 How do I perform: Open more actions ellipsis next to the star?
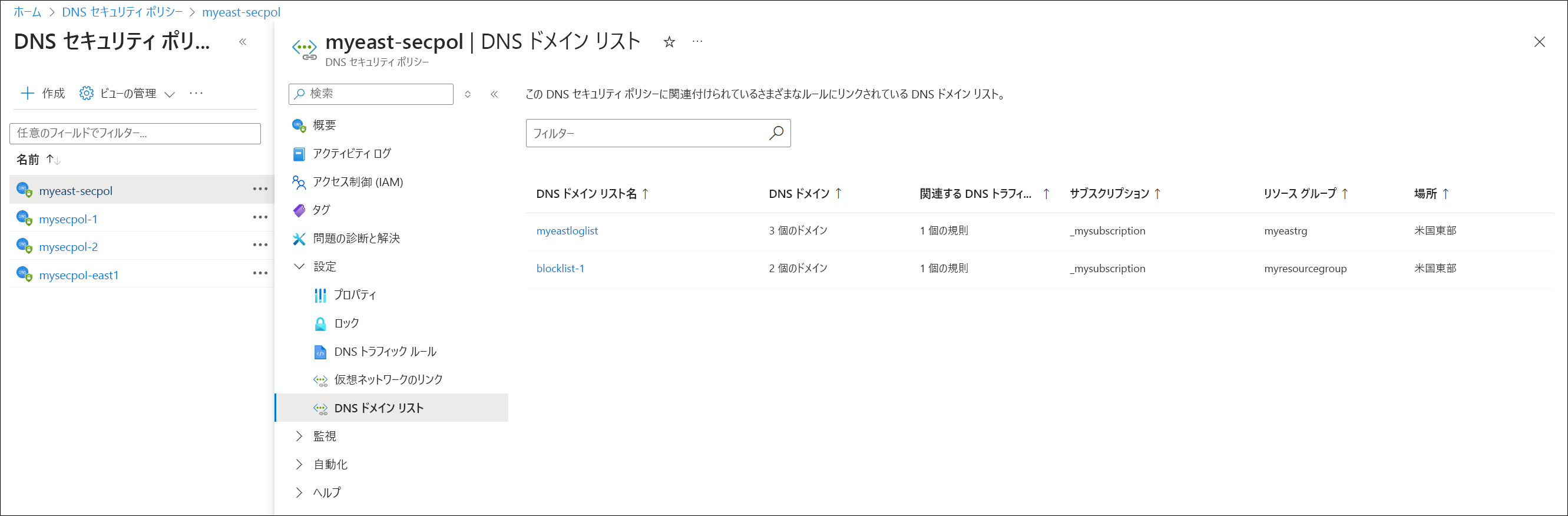697,41
